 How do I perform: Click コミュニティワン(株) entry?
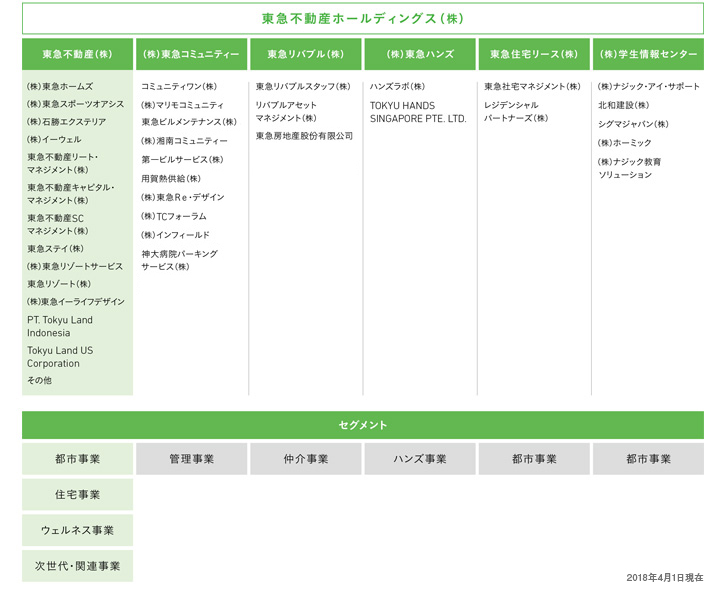[179, 86]
